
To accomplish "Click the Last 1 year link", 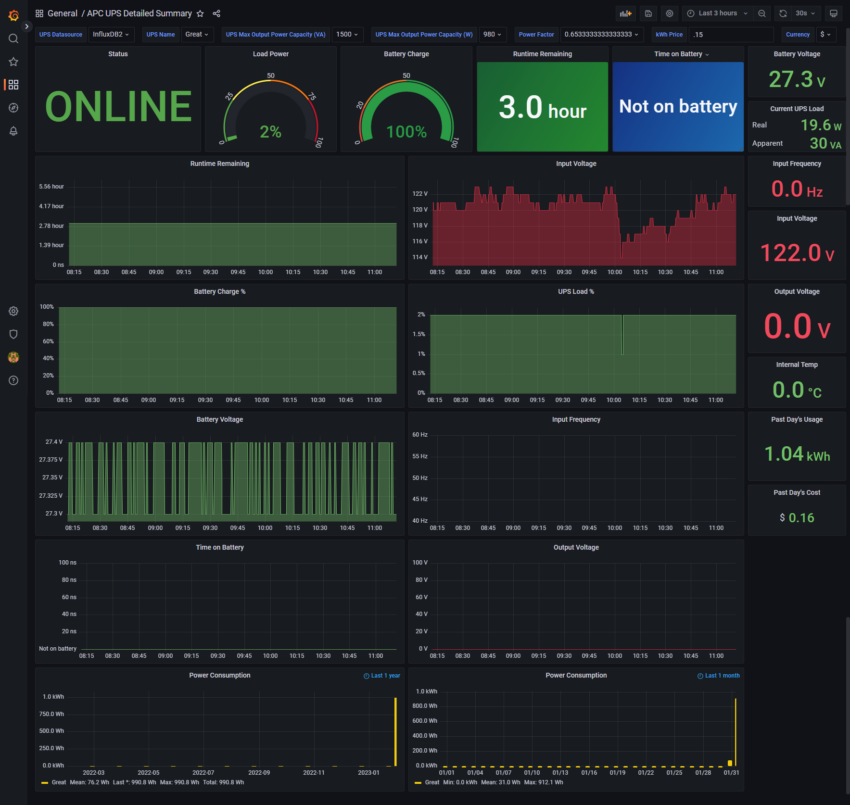I will tap(381, 675).
